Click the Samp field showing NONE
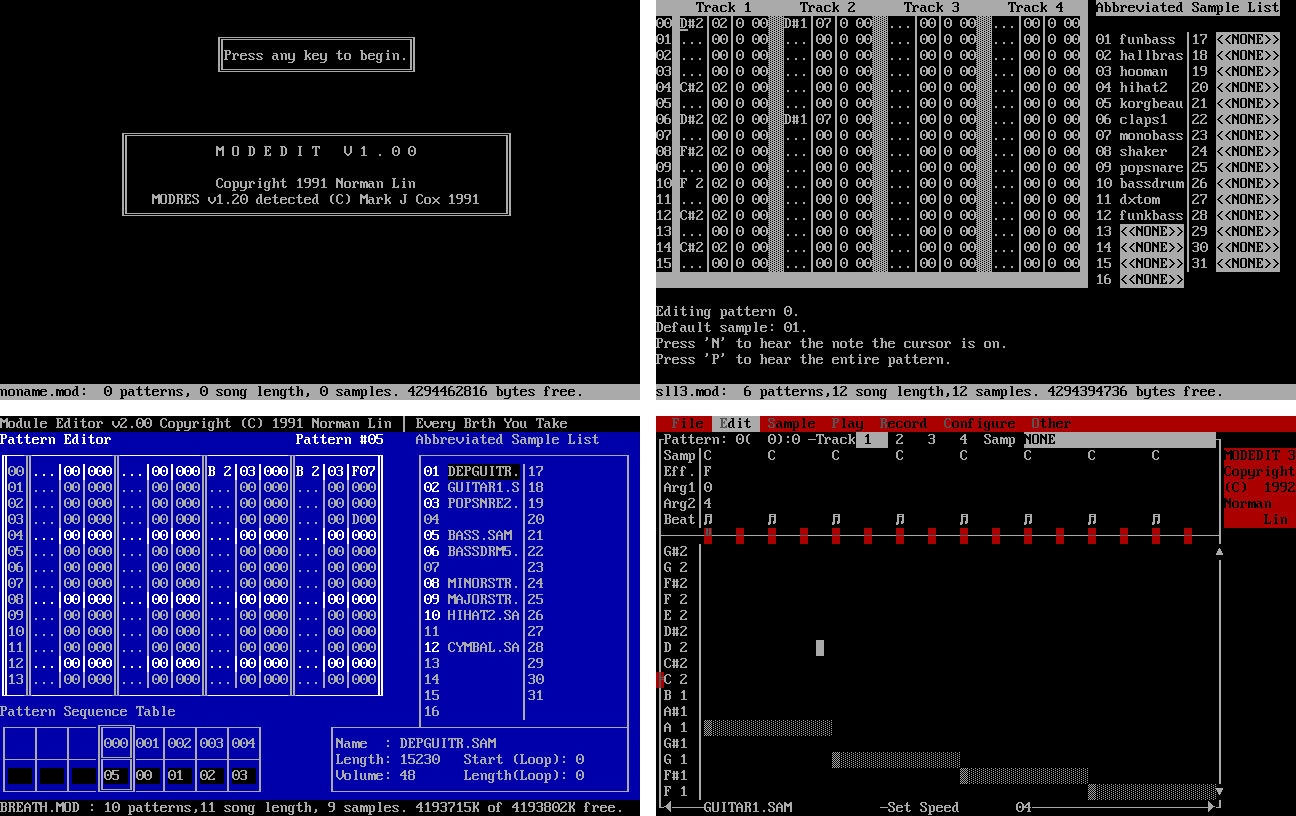 pos(1120,439)
